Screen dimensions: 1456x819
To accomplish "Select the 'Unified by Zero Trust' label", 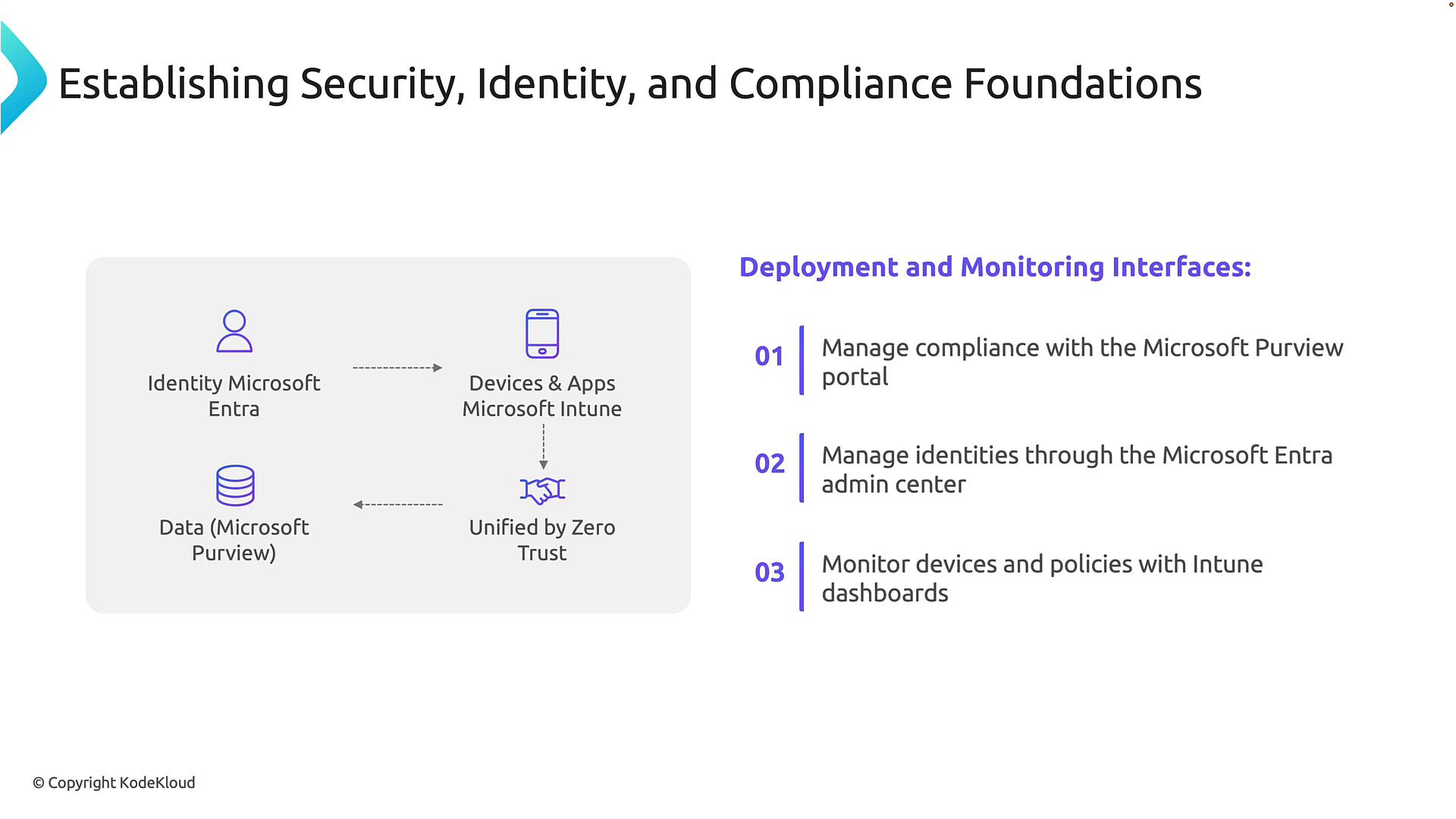I will pos(542,540).
